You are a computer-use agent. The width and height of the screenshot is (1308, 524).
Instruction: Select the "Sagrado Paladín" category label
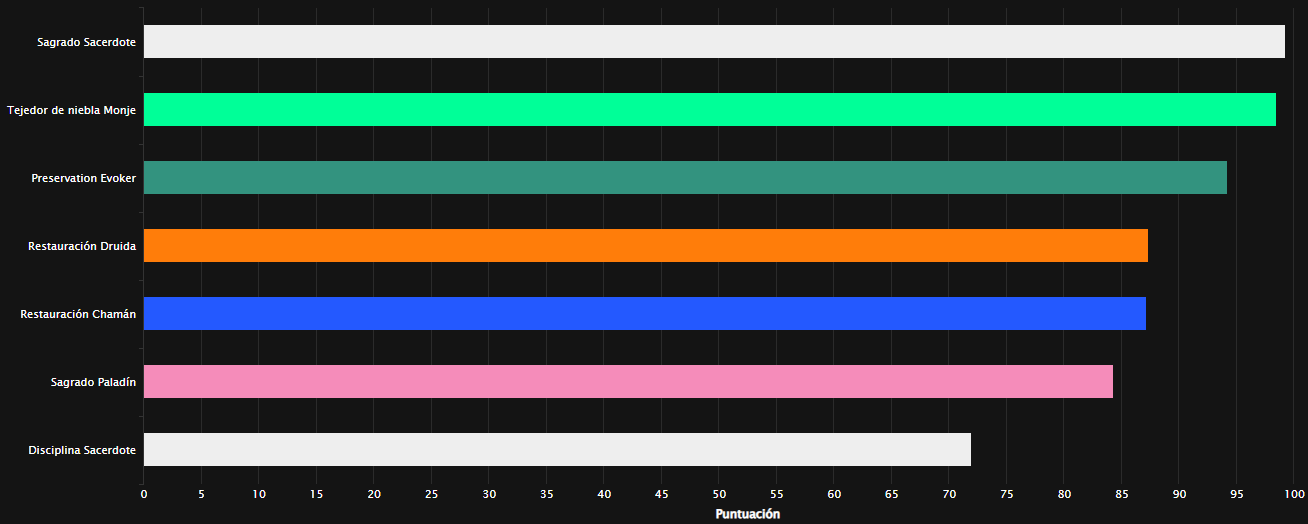click(93, 382)
